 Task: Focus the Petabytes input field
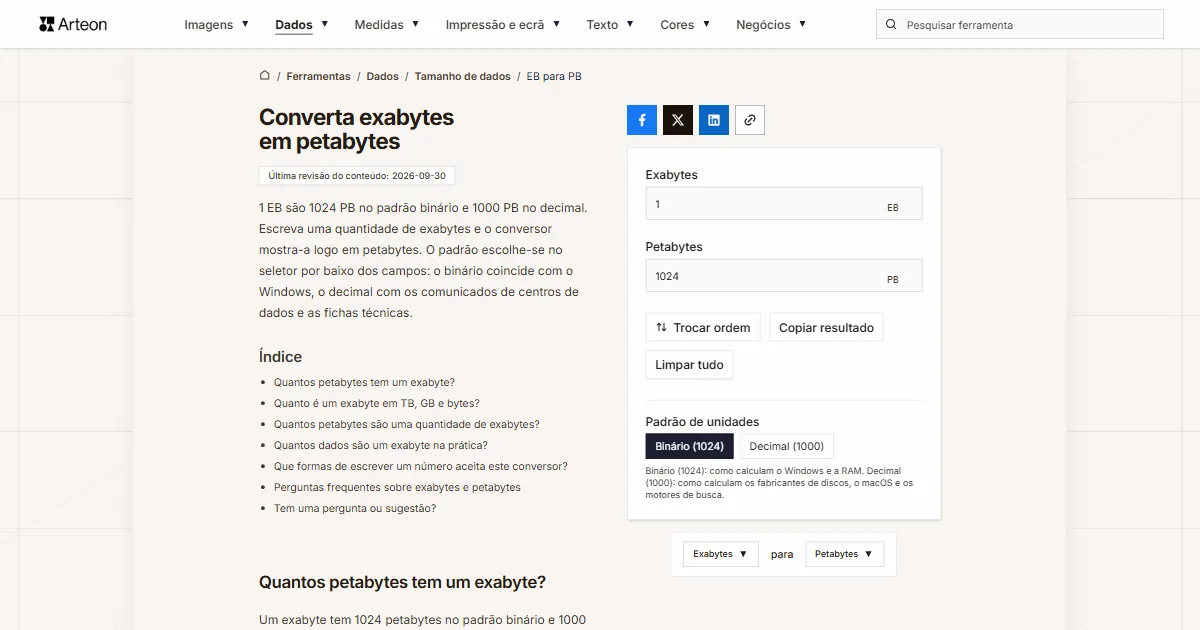coord(784,276)
